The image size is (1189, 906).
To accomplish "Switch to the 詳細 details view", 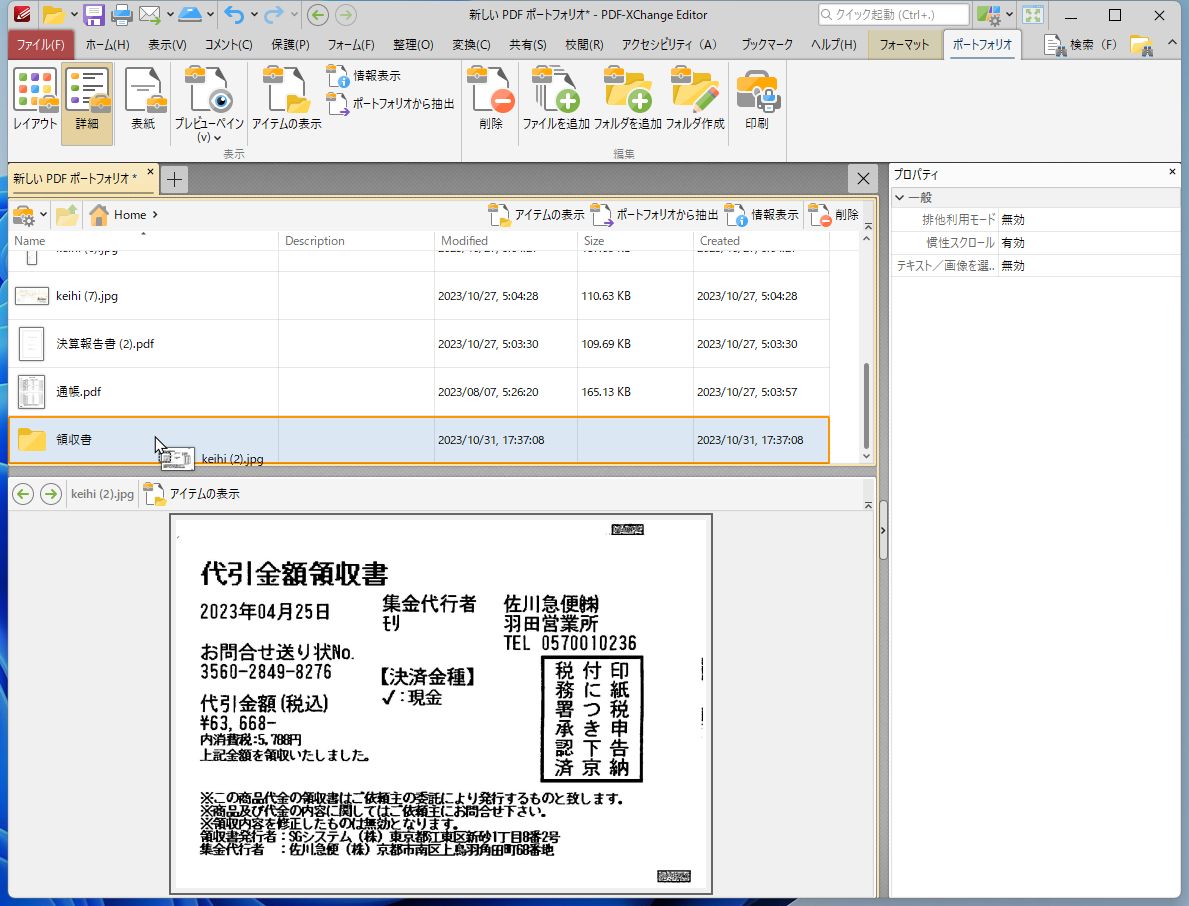I will 87,102.
